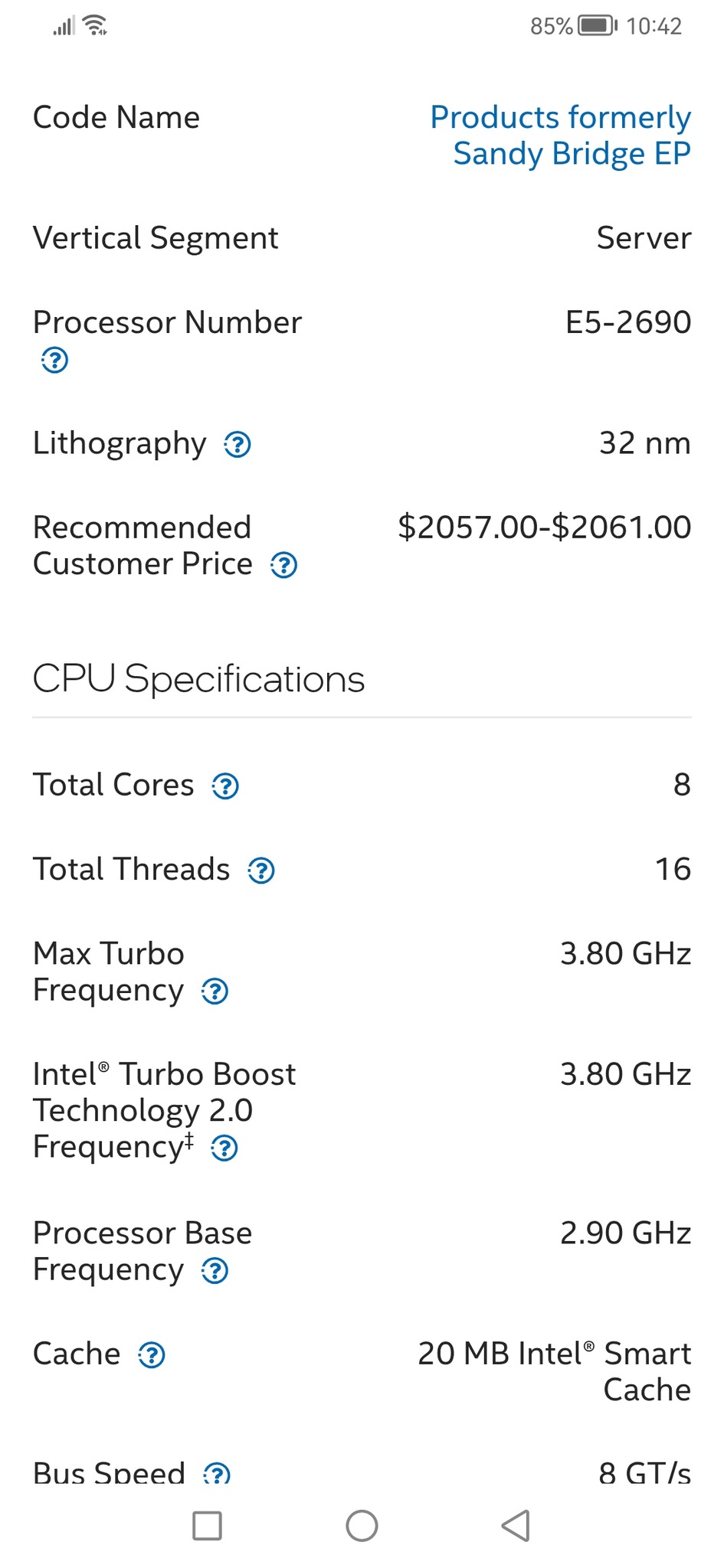Tap the Max Turbo Frequency help icon
724x1568 pixels.
[215, 991]
